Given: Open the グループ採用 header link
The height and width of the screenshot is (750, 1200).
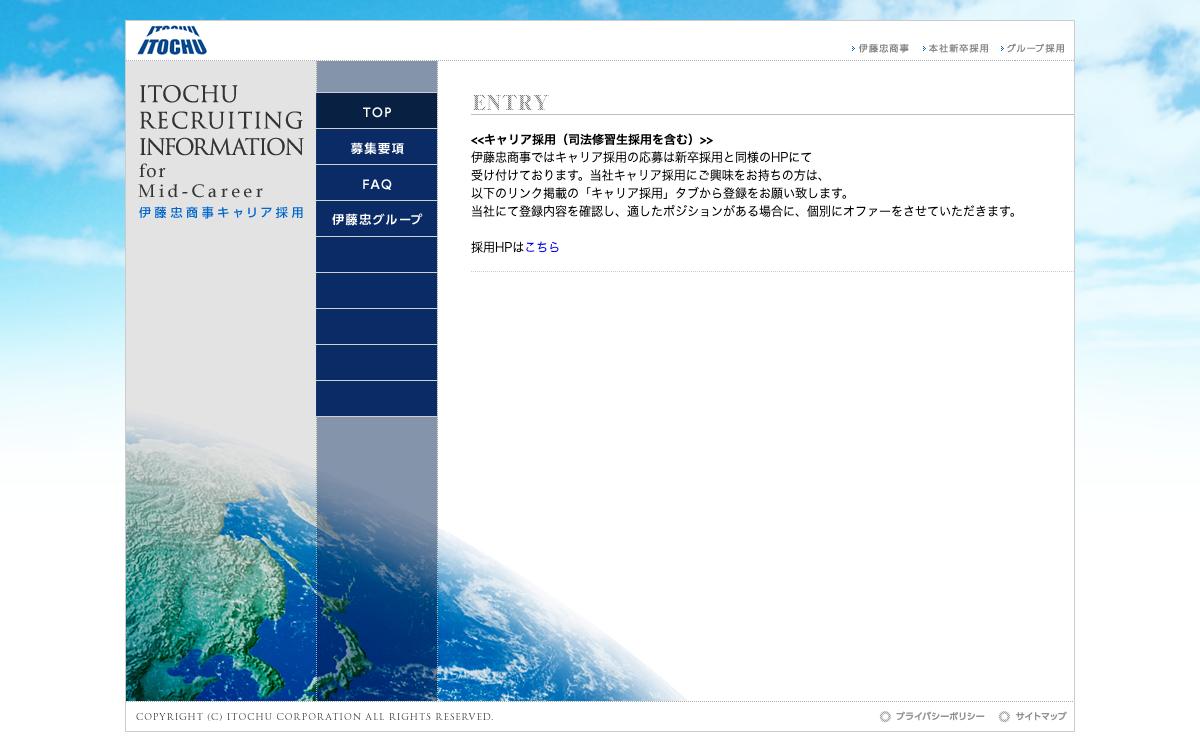Looking at the screenshot, I should point(1034,48).
